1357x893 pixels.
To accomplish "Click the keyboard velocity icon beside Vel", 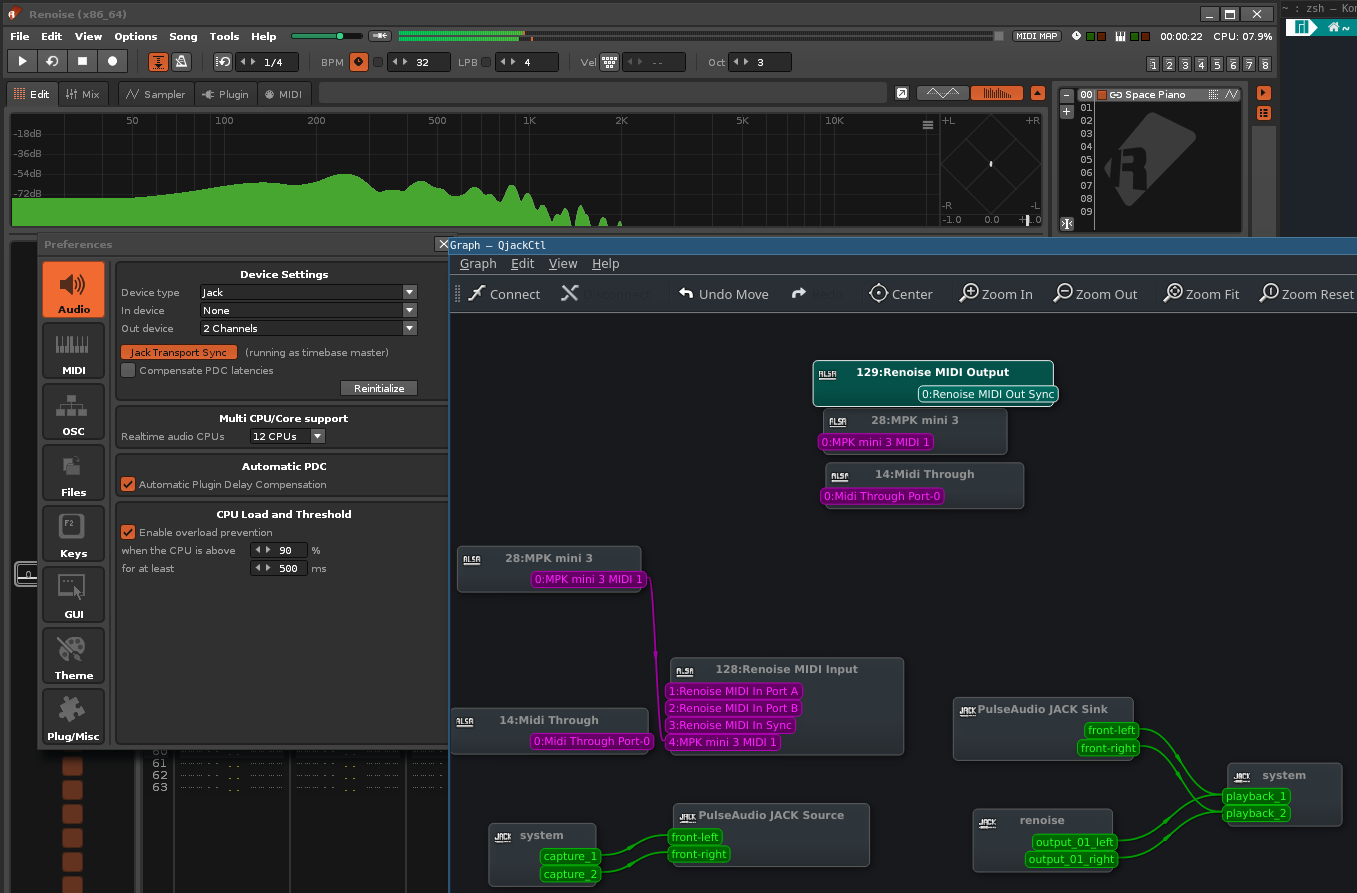I will point(610,62).
